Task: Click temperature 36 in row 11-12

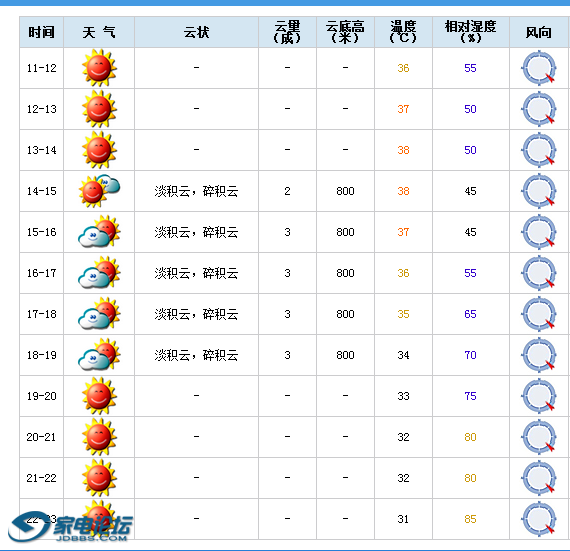Action: [403, 68]
